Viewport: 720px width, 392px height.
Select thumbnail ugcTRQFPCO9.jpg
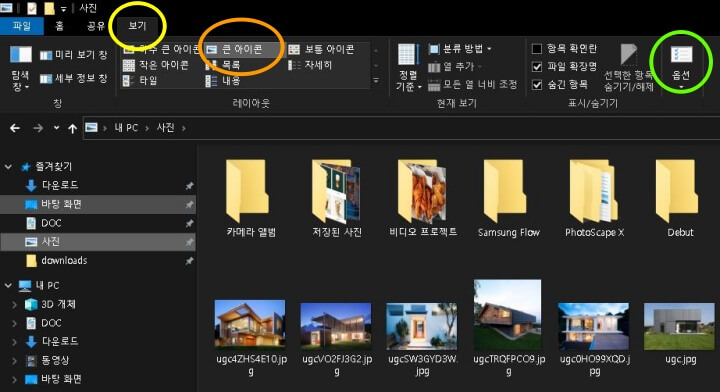tap(507, 315)
